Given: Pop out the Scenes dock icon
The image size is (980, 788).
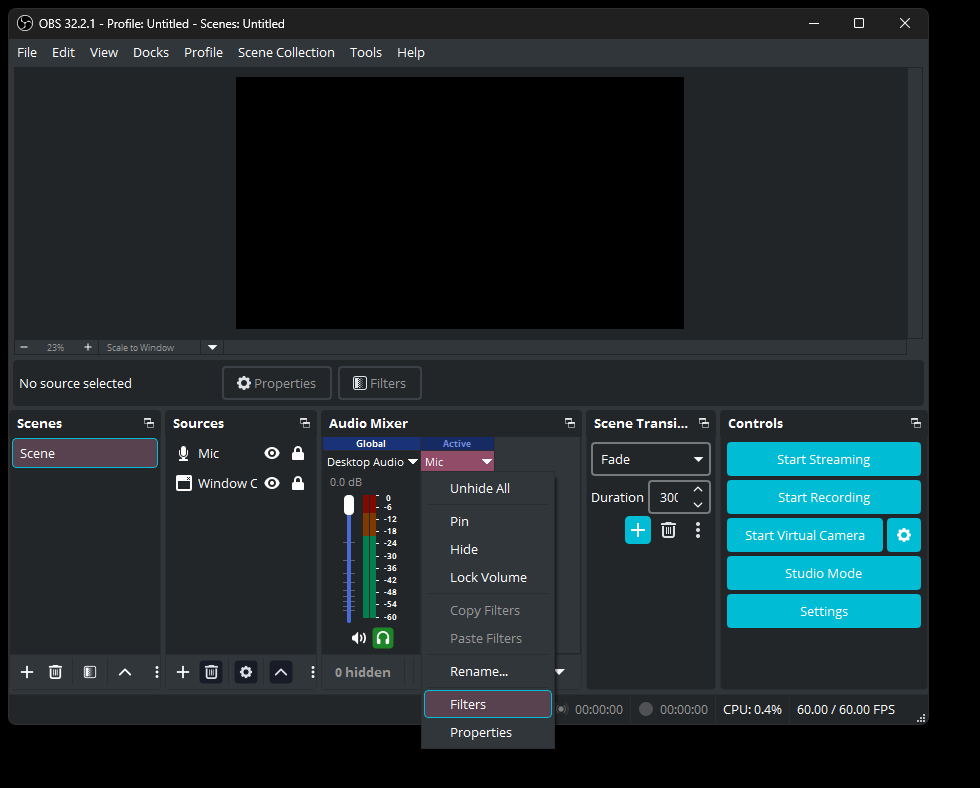Looking at the screenshot, I should [149, 423].
